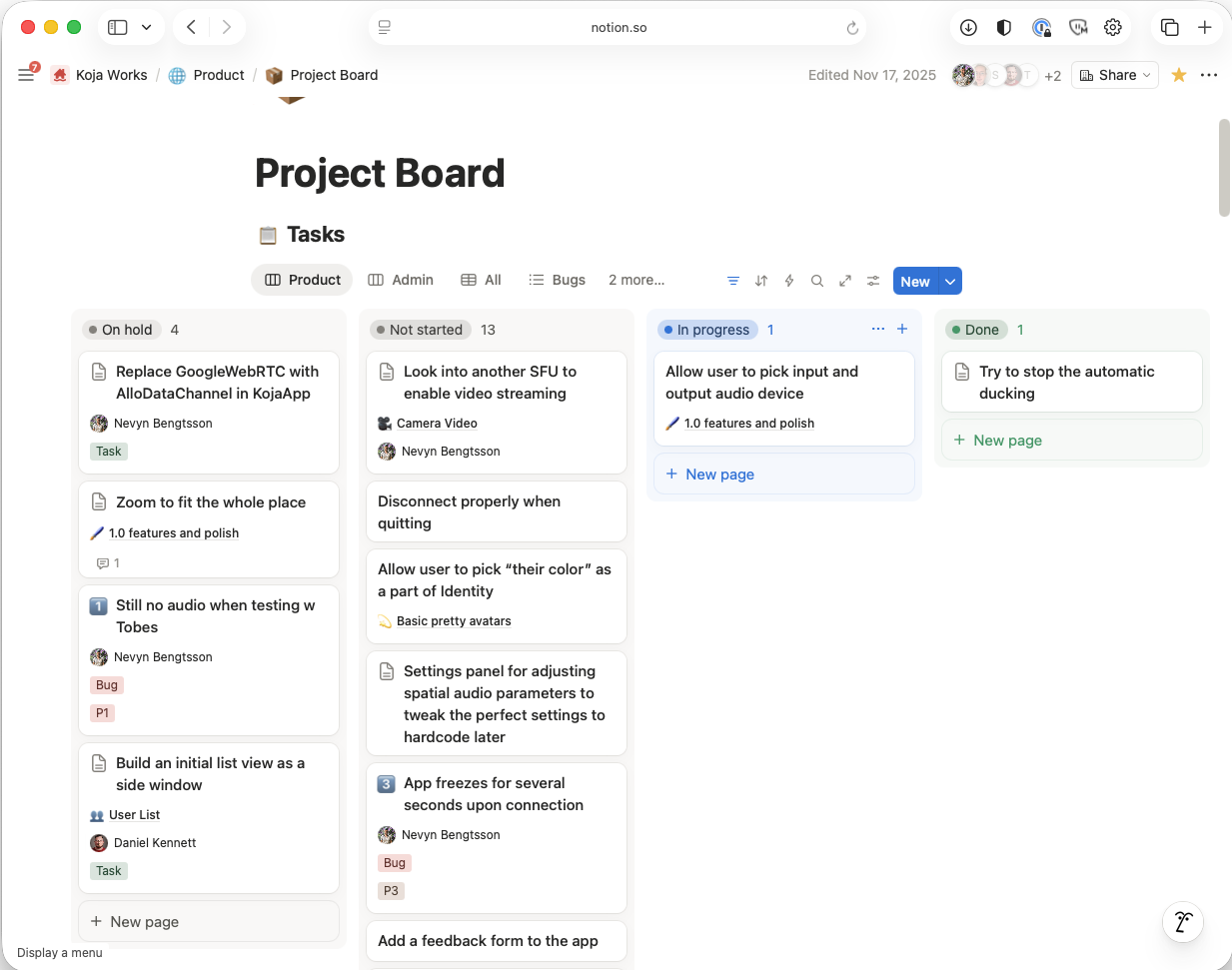This screenshot has width=1232, height=970.
Task: Open the sort options icon
Action: (x=761, y=281)
